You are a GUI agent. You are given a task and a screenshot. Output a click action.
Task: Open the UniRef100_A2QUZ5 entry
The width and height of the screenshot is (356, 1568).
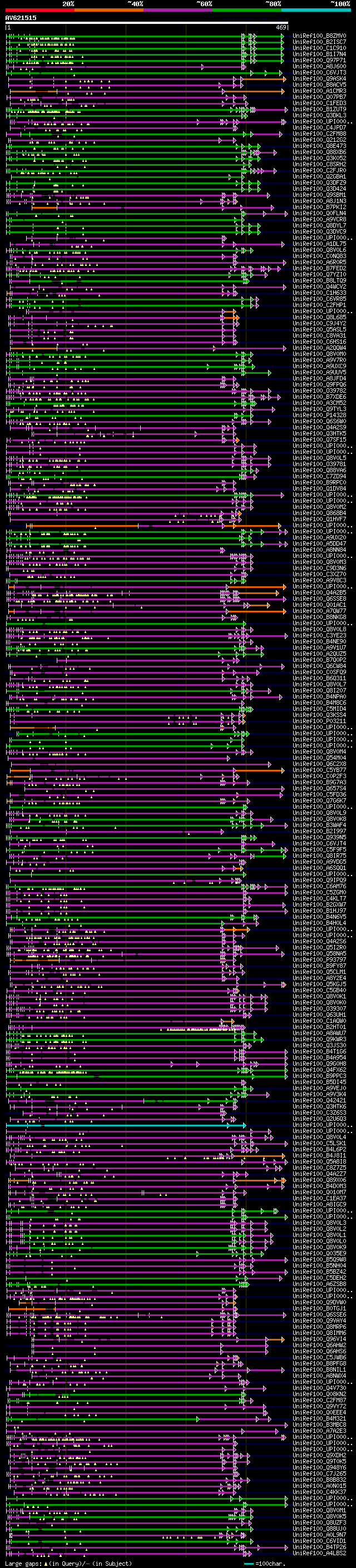319,654
